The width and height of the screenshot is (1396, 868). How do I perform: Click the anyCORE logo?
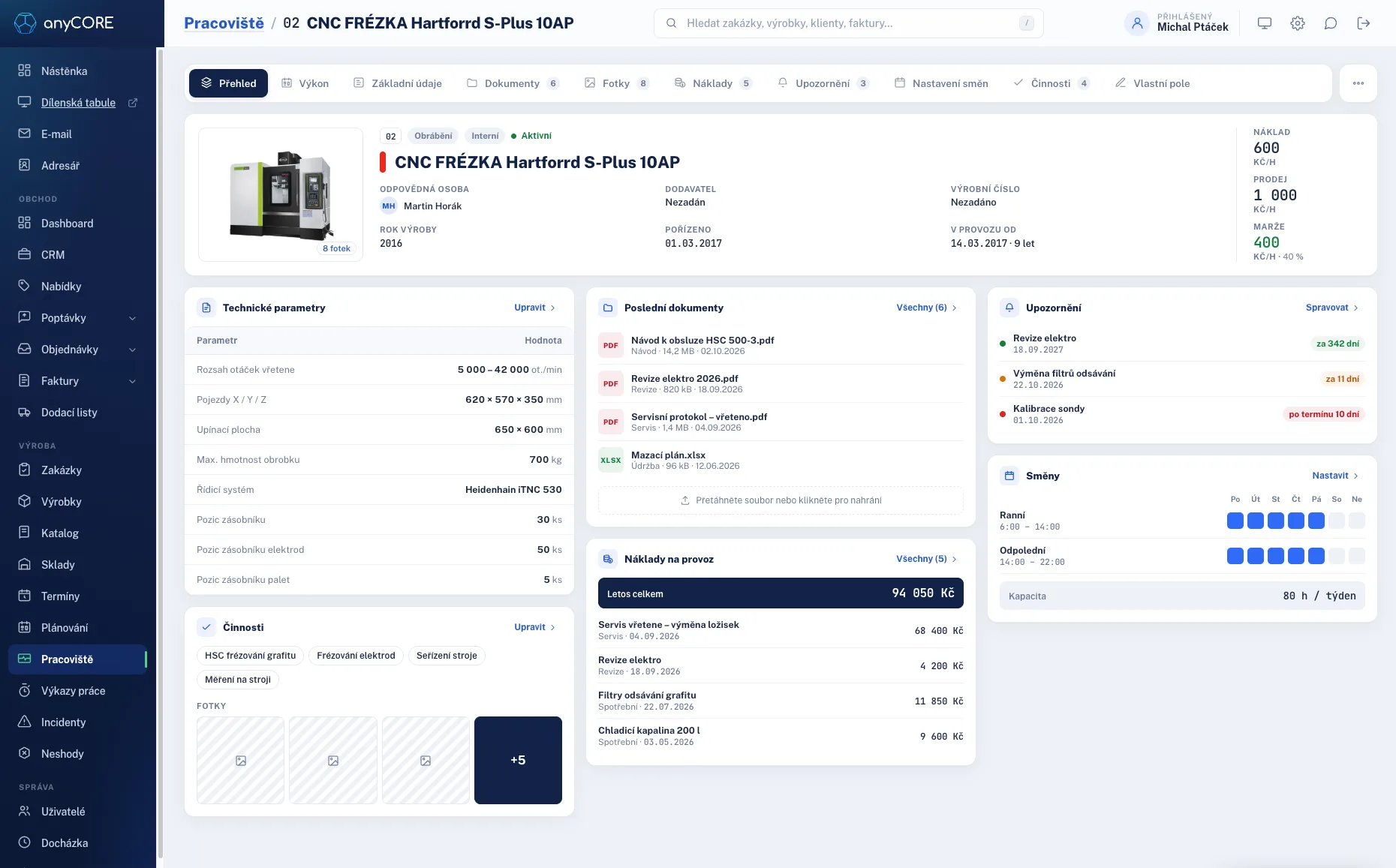click(x=65, y=23)
